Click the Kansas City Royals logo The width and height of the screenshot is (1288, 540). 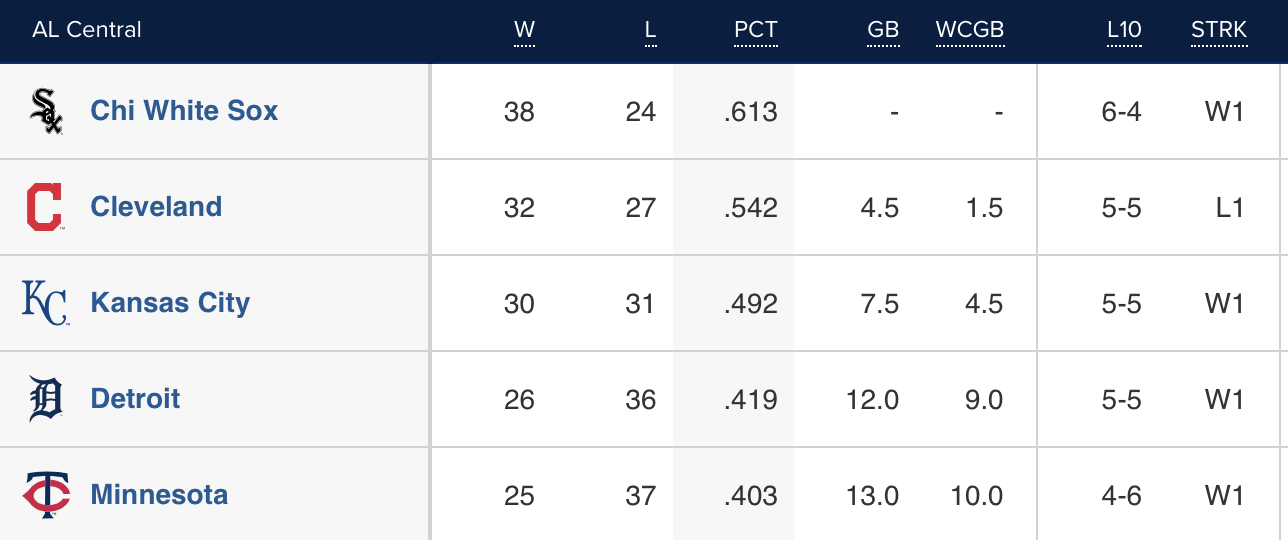coord(45,303)
